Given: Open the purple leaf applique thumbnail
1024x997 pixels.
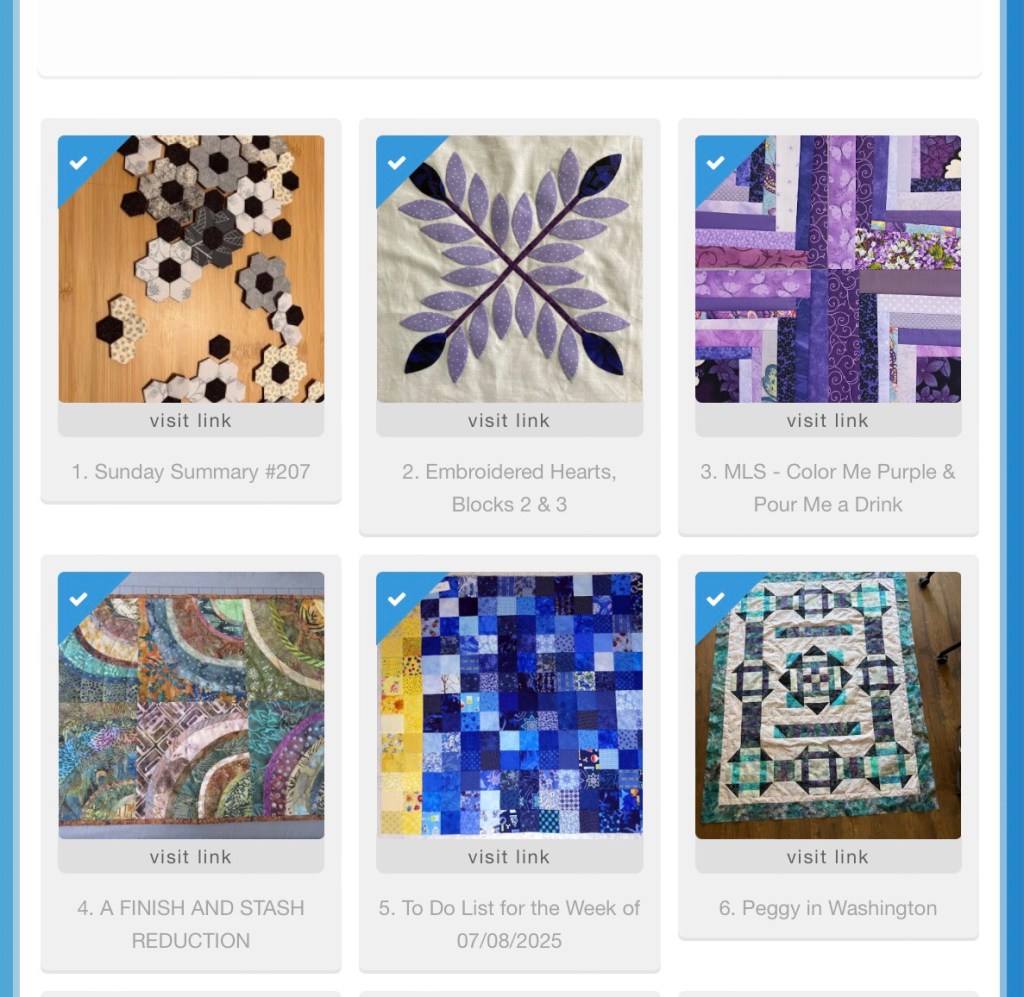Looking at the screenshot, I should coord(509,269).
